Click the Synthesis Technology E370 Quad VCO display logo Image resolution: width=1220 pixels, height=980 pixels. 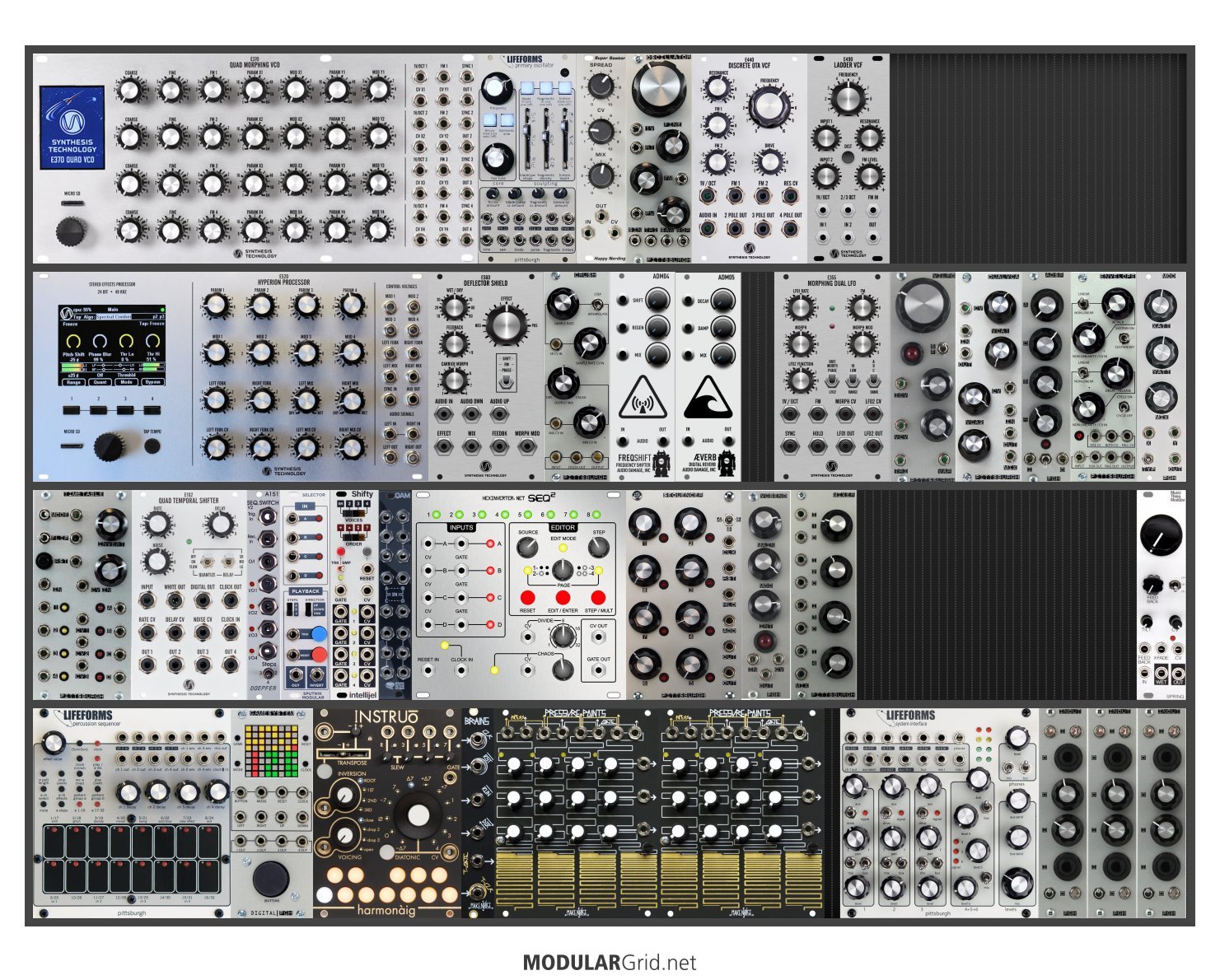click(x=72, y=128)
